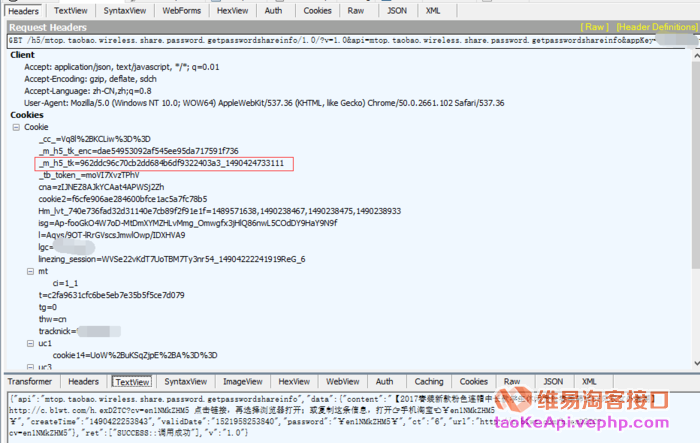Collapse the Cookie tree node
The width and height of the screenshot is (700, 443).
(16, 127)
